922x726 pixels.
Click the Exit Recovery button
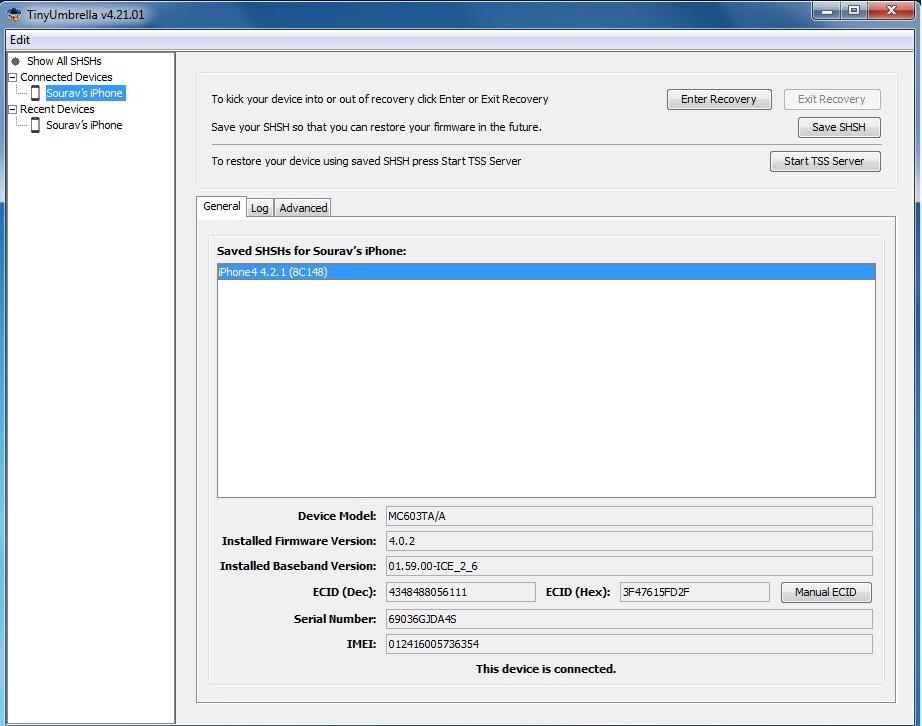(x=831, y=99)
